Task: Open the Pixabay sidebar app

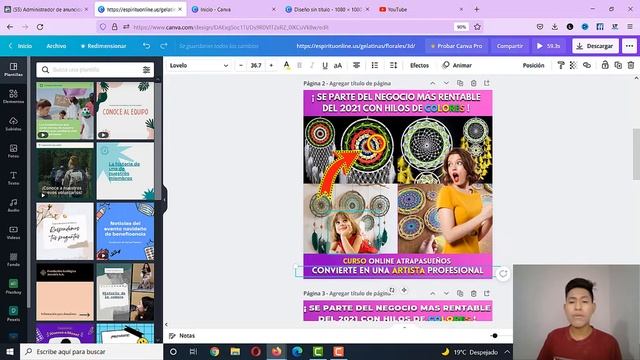Action: point(13,287)
